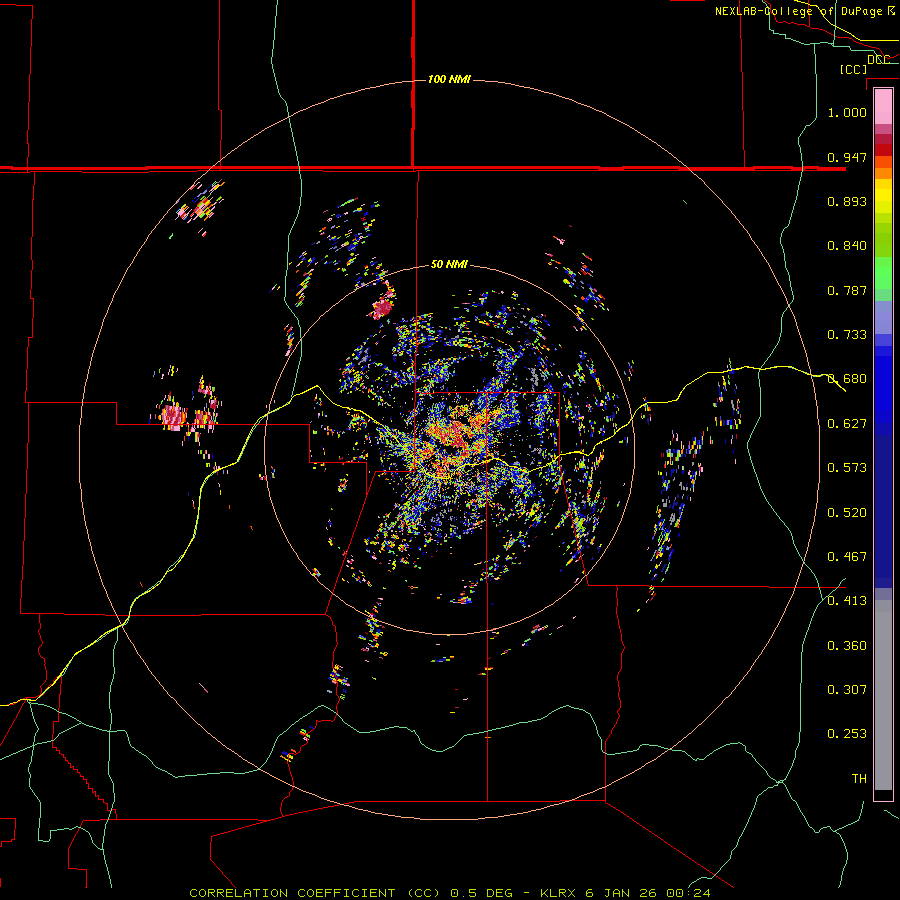Click the 0.680 colorbar value label

tap(847, 379)
